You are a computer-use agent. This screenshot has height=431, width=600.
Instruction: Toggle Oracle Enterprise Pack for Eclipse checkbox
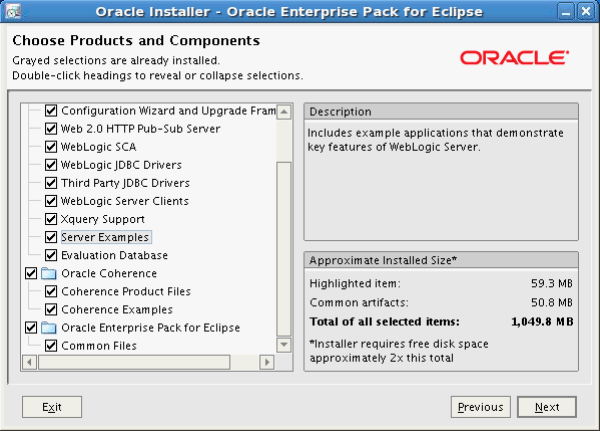pos(31,328)
